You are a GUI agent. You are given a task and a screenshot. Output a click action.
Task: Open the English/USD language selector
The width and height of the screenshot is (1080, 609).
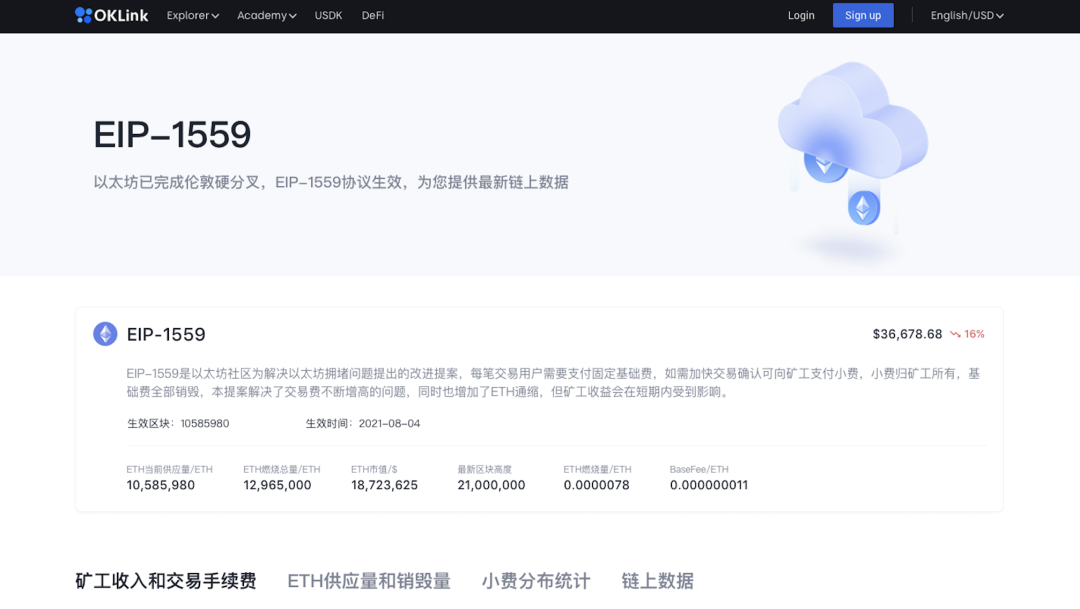coord(967,15)
